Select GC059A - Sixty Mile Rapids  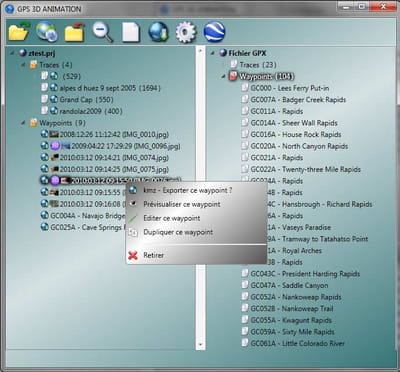[x=292, y=332]
